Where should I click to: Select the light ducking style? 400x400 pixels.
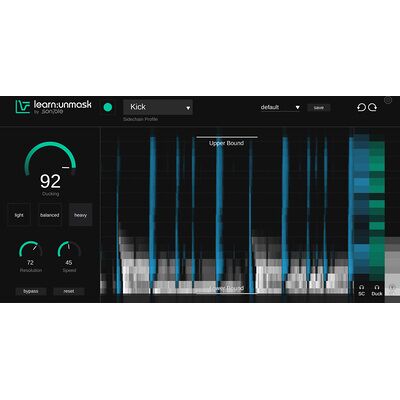click(x=19, y=215)
